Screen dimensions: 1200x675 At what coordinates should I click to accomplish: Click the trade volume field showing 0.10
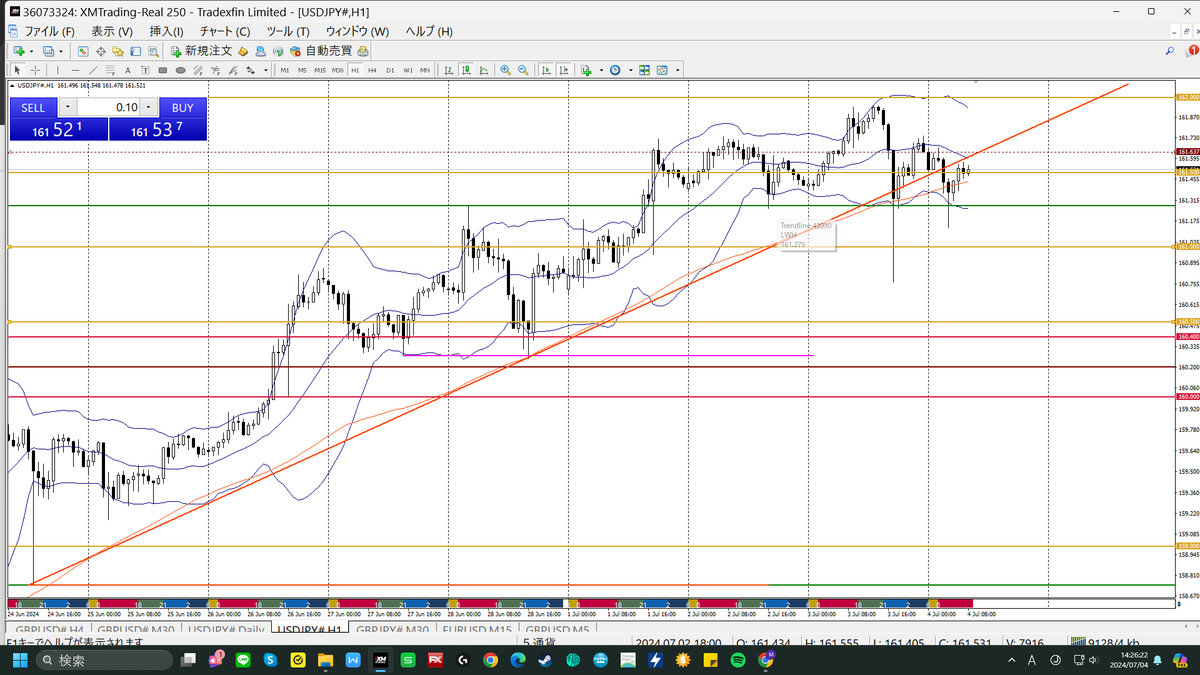(x=108, y=107)
